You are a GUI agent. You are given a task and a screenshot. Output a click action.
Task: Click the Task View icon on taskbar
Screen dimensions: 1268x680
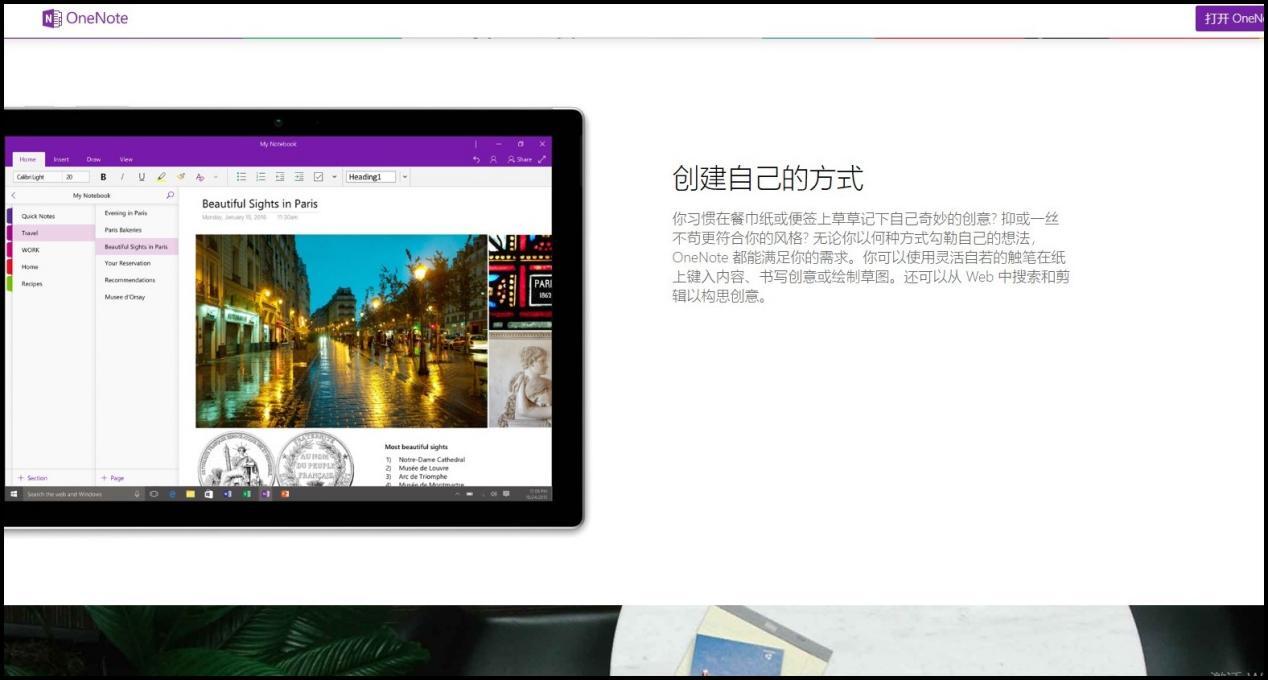tap(154, 494)
